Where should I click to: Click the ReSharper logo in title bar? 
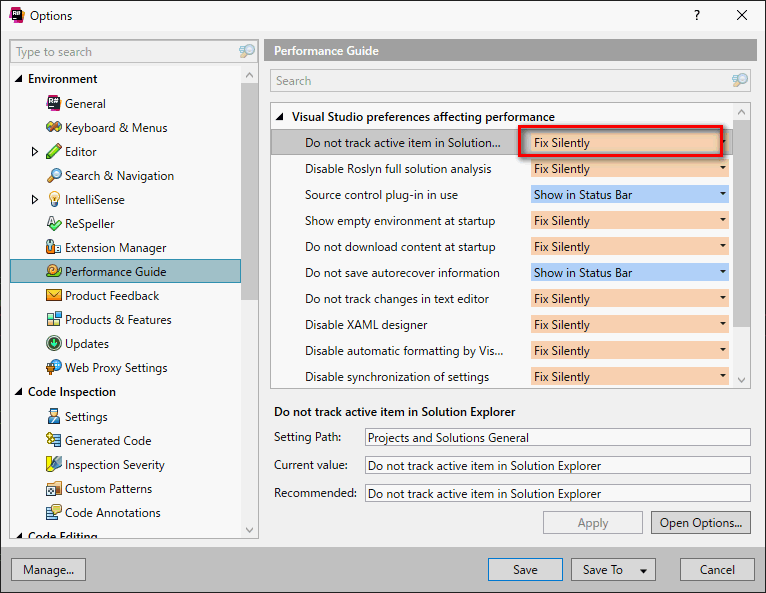(x=17, y=15)
